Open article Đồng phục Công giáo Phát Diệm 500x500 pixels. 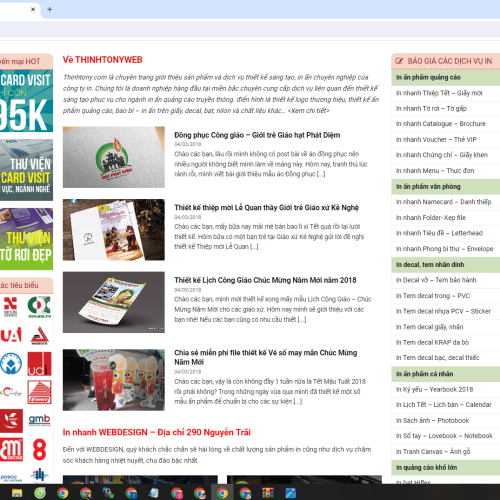[257, 135]
